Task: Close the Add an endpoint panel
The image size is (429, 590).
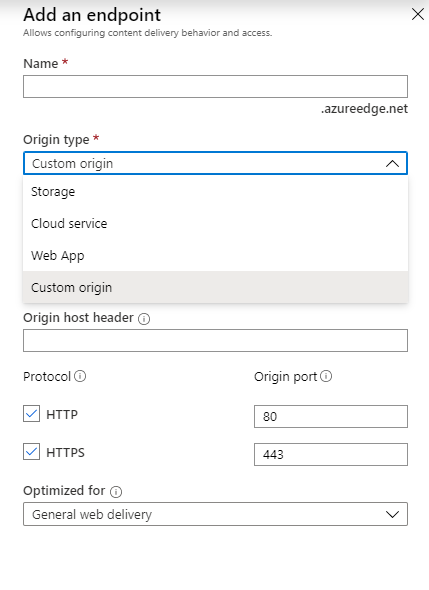Action: tap(418, 15)
